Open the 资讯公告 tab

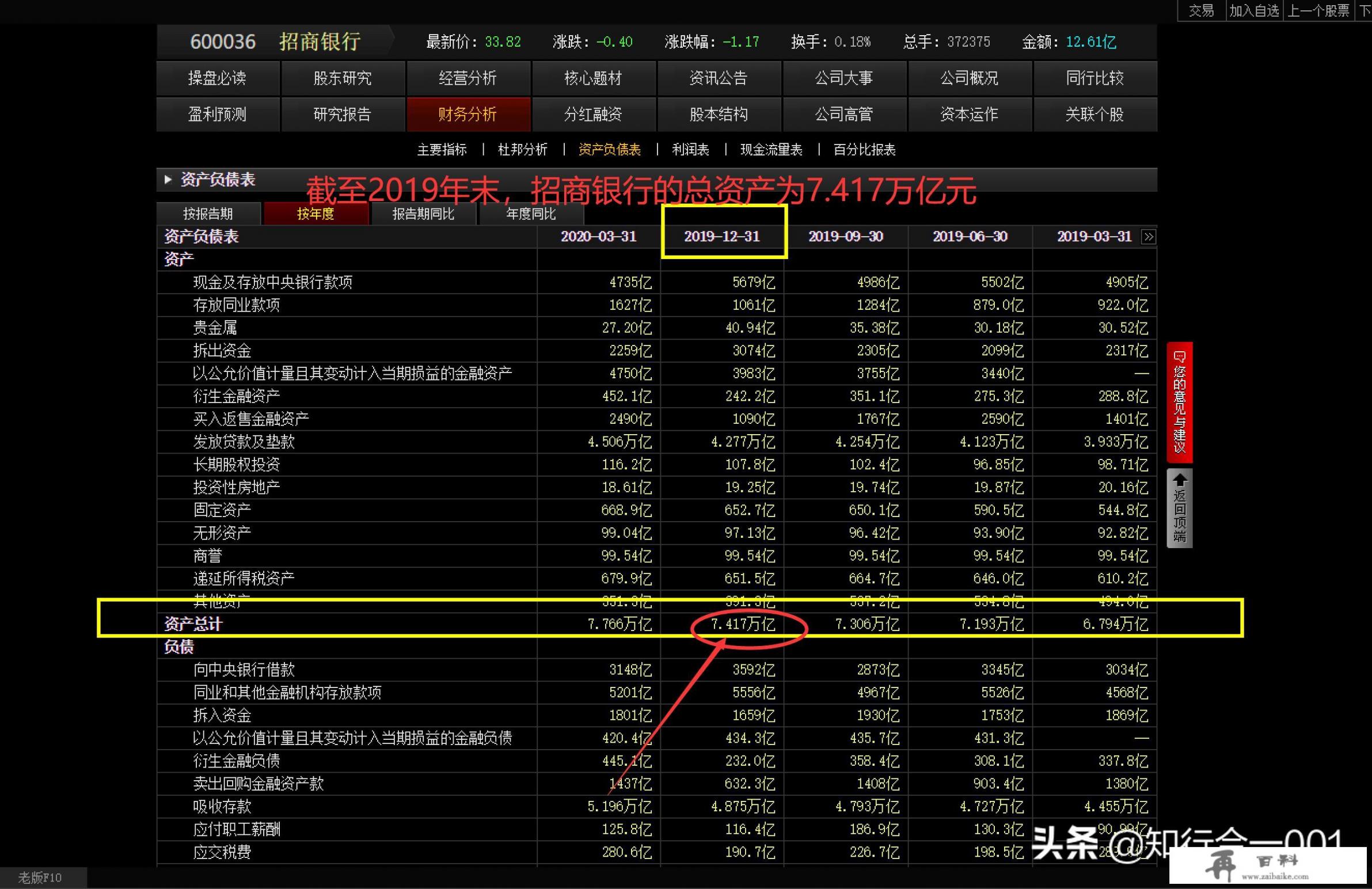coord(719,78)
